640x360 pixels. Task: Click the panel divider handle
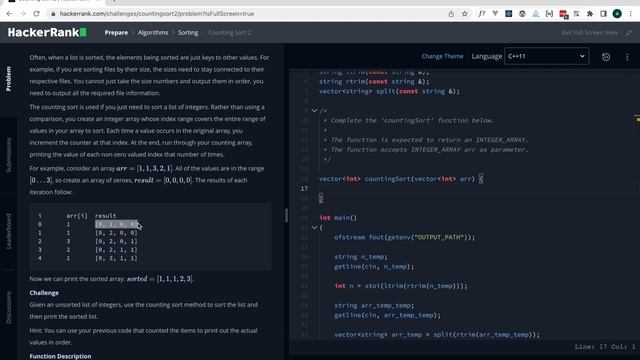pos(287,215)
